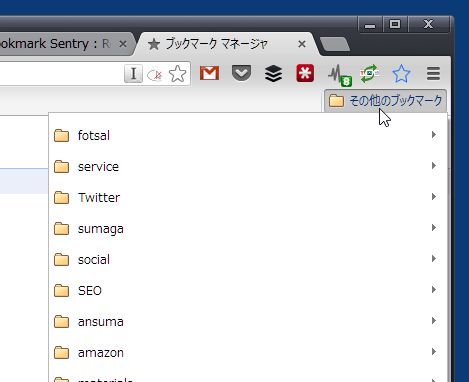The image size is (469, 382).
Task: Open the service bookmark folder
Action: [247, 166]
